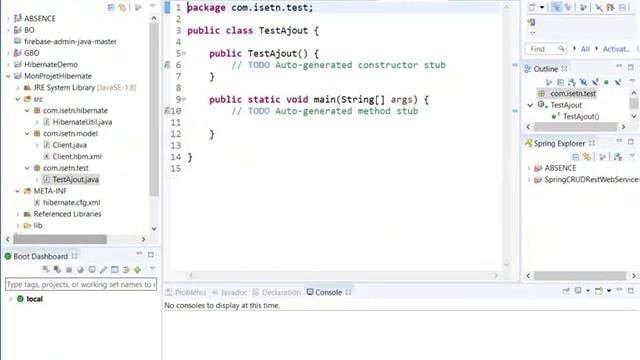
Task: Click Boot Dashboard green add target icon
Action: (138, 269)
